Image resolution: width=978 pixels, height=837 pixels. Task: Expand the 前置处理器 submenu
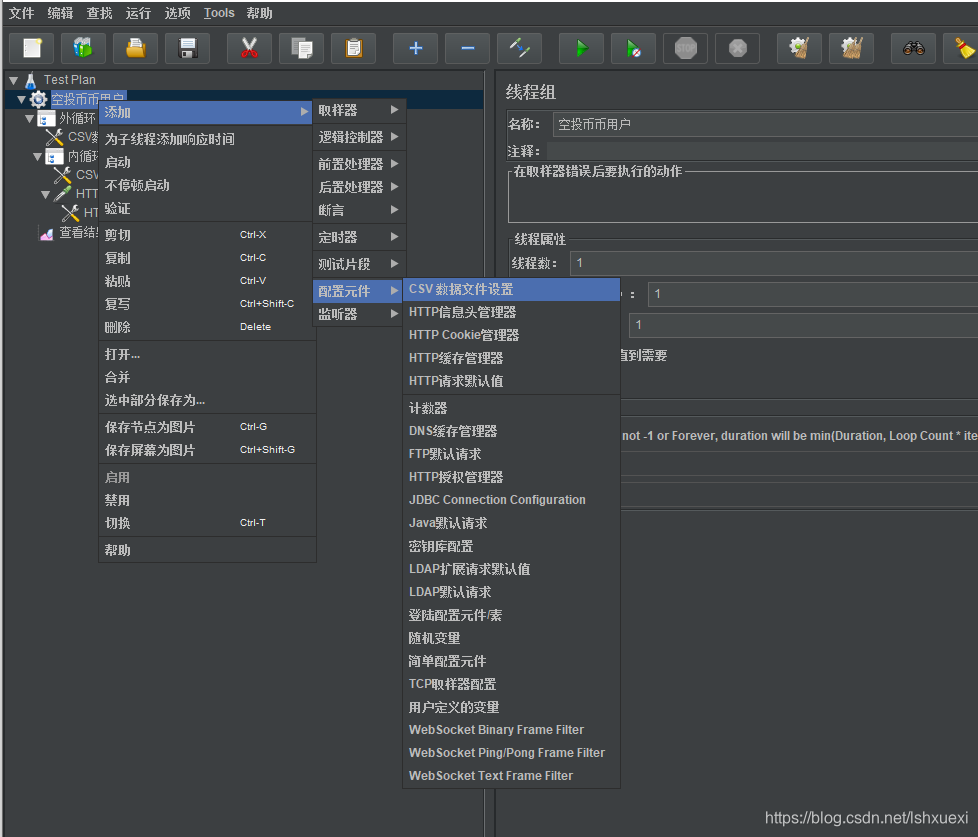[x=359, y=164]
